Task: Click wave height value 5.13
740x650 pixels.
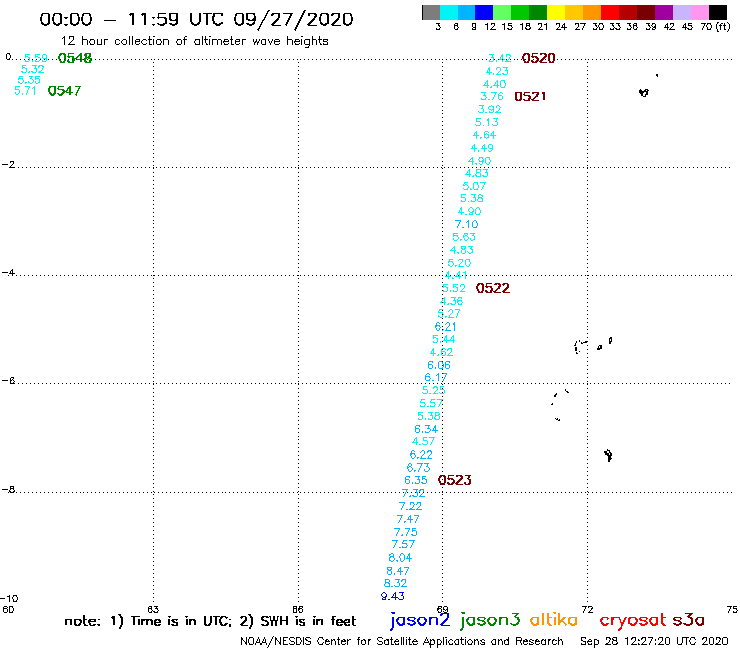Action: point(487,122)
